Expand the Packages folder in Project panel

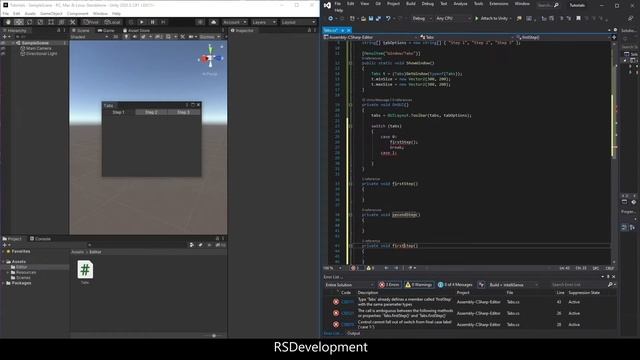tap(4, 283)
